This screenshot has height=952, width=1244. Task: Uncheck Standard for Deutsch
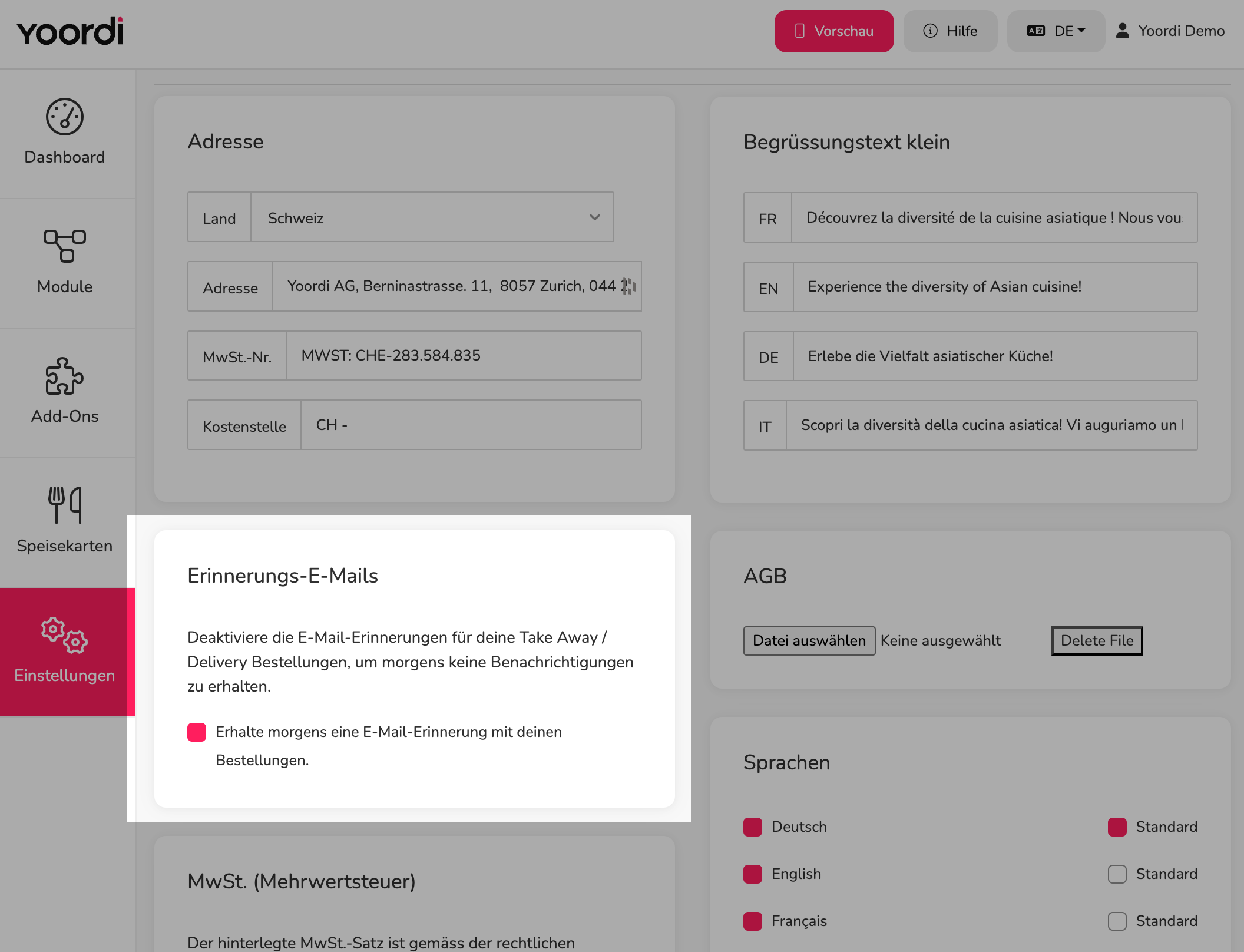pyautogui.click(x=1117, y=827)
